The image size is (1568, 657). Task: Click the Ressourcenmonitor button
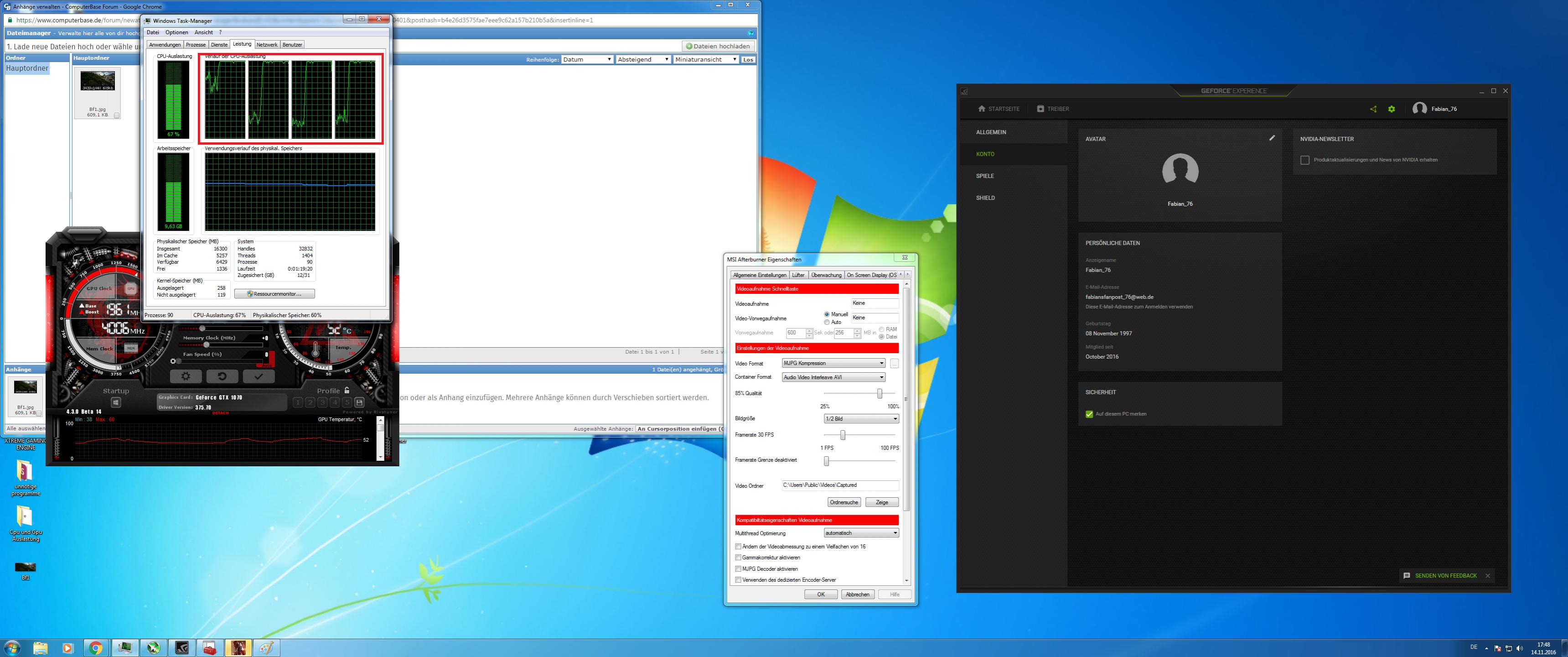[274, 294]
